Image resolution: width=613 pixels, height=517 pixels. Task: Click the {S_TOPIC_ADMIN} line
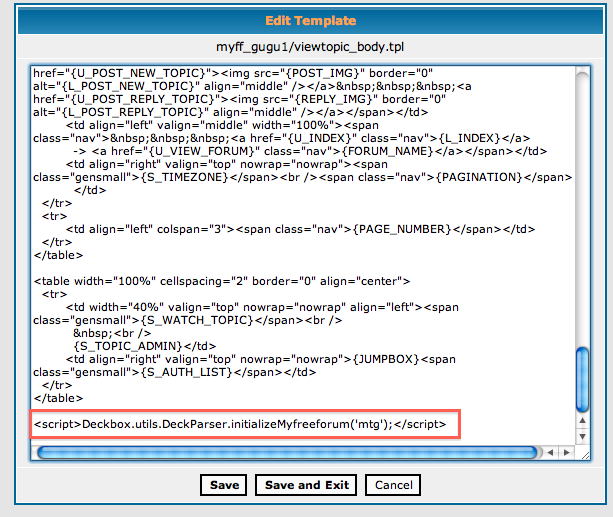coord(145,346)
